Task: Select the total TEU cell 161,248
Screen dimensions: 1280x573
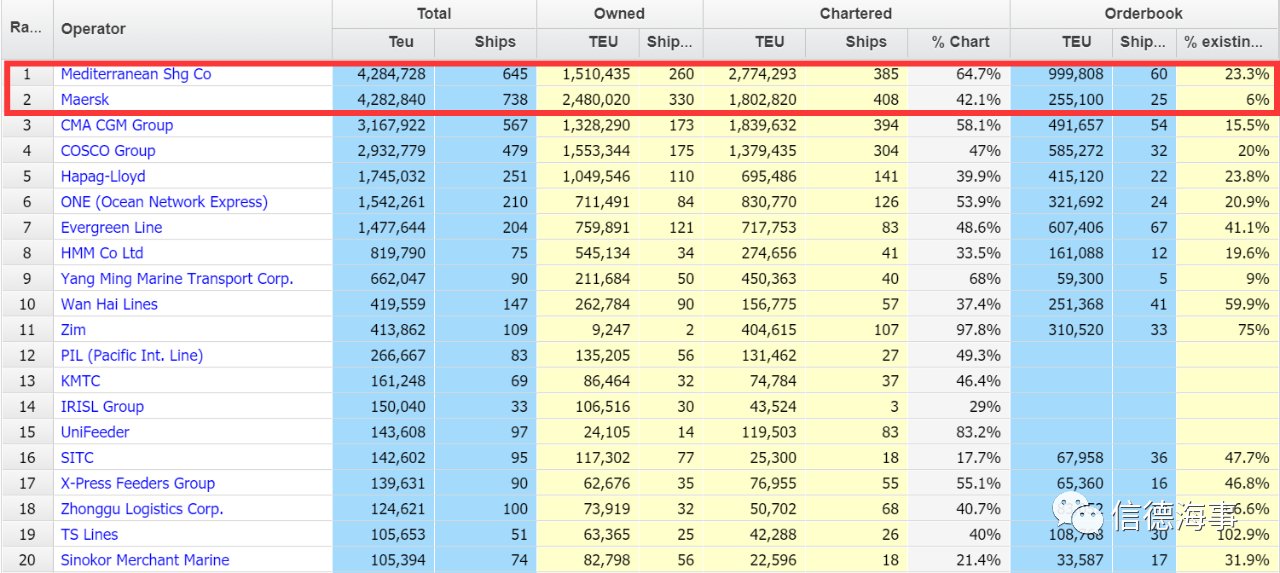Action: (383, 381)
